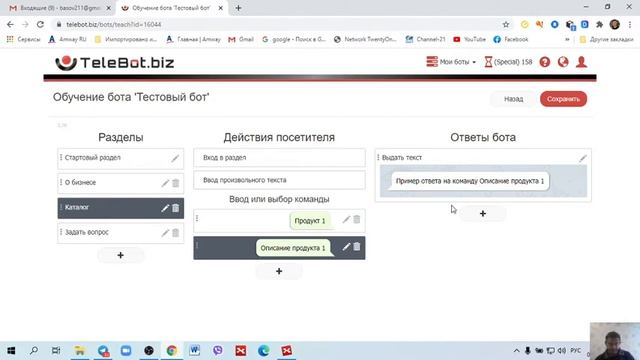
Task: Open the help question mark icon
Action: click(x=544, y=62)
